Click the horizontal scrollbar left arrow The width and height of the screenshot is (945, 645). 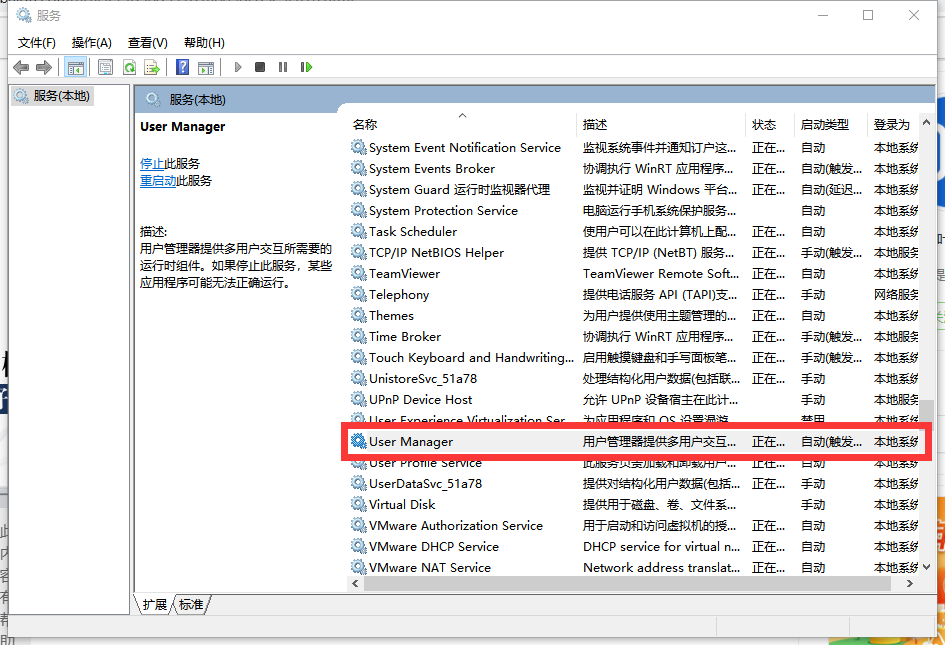356,584
